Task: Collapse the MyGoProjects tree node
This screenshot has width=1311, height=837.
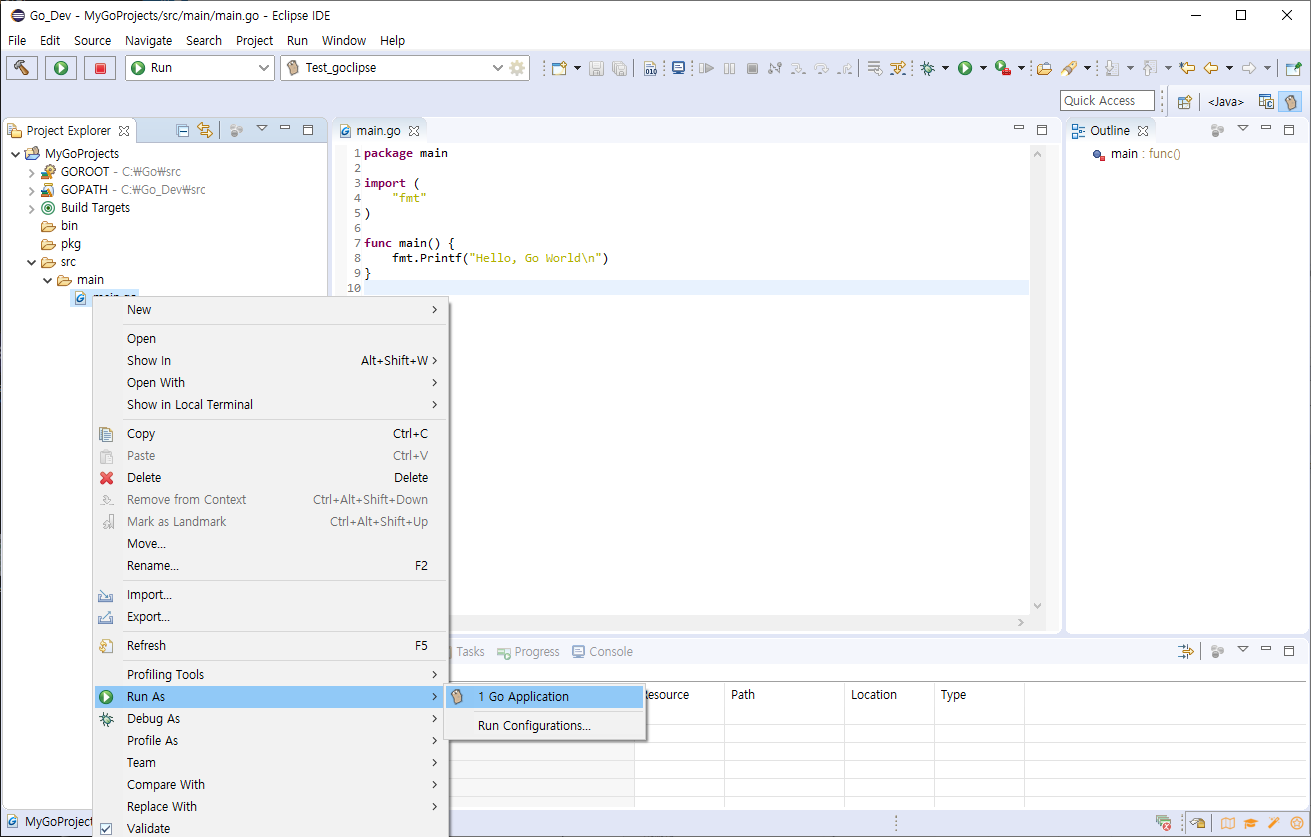Action: 15,154
